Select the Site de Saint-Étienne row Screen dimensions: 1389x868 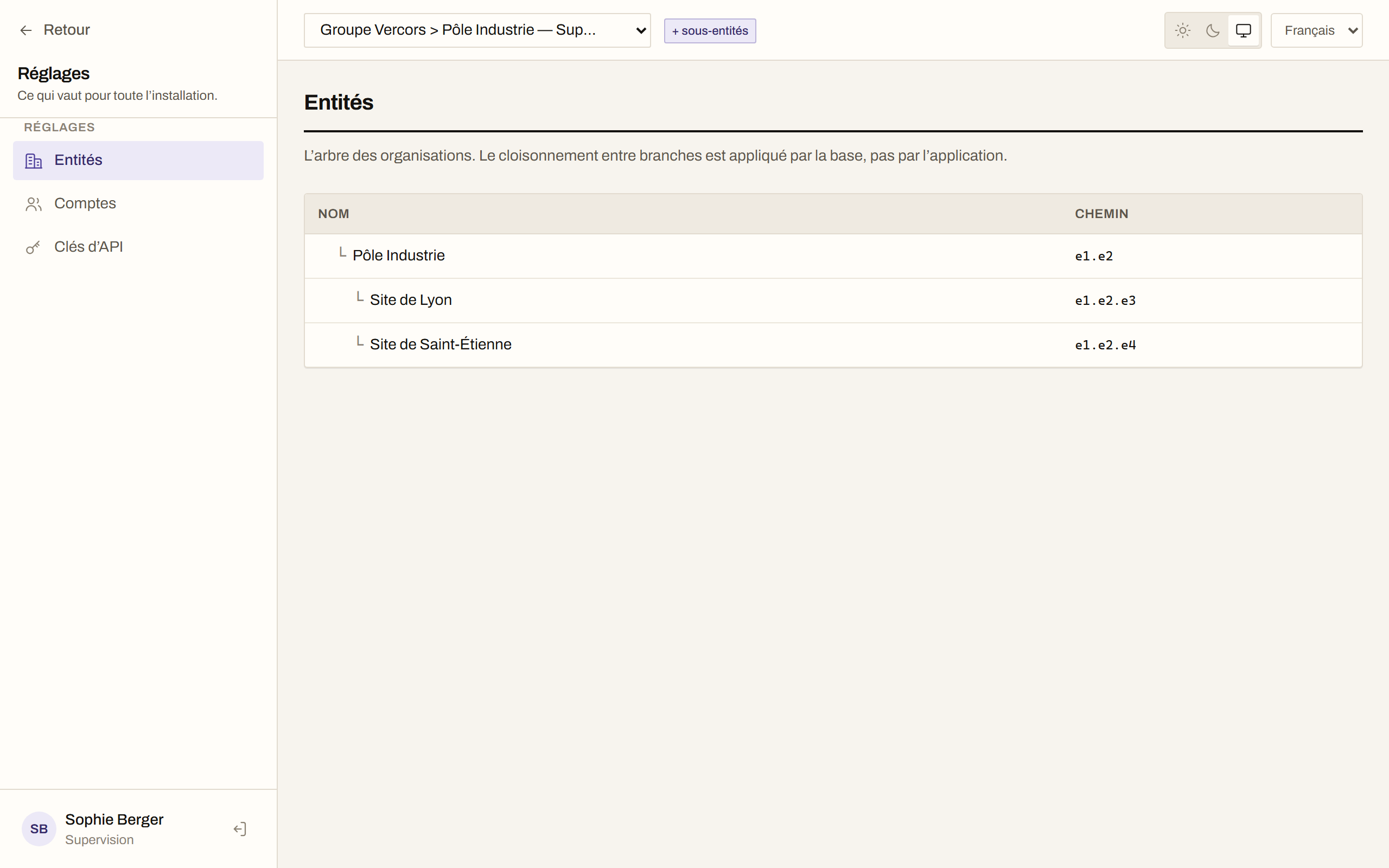(x=833, y=345)
